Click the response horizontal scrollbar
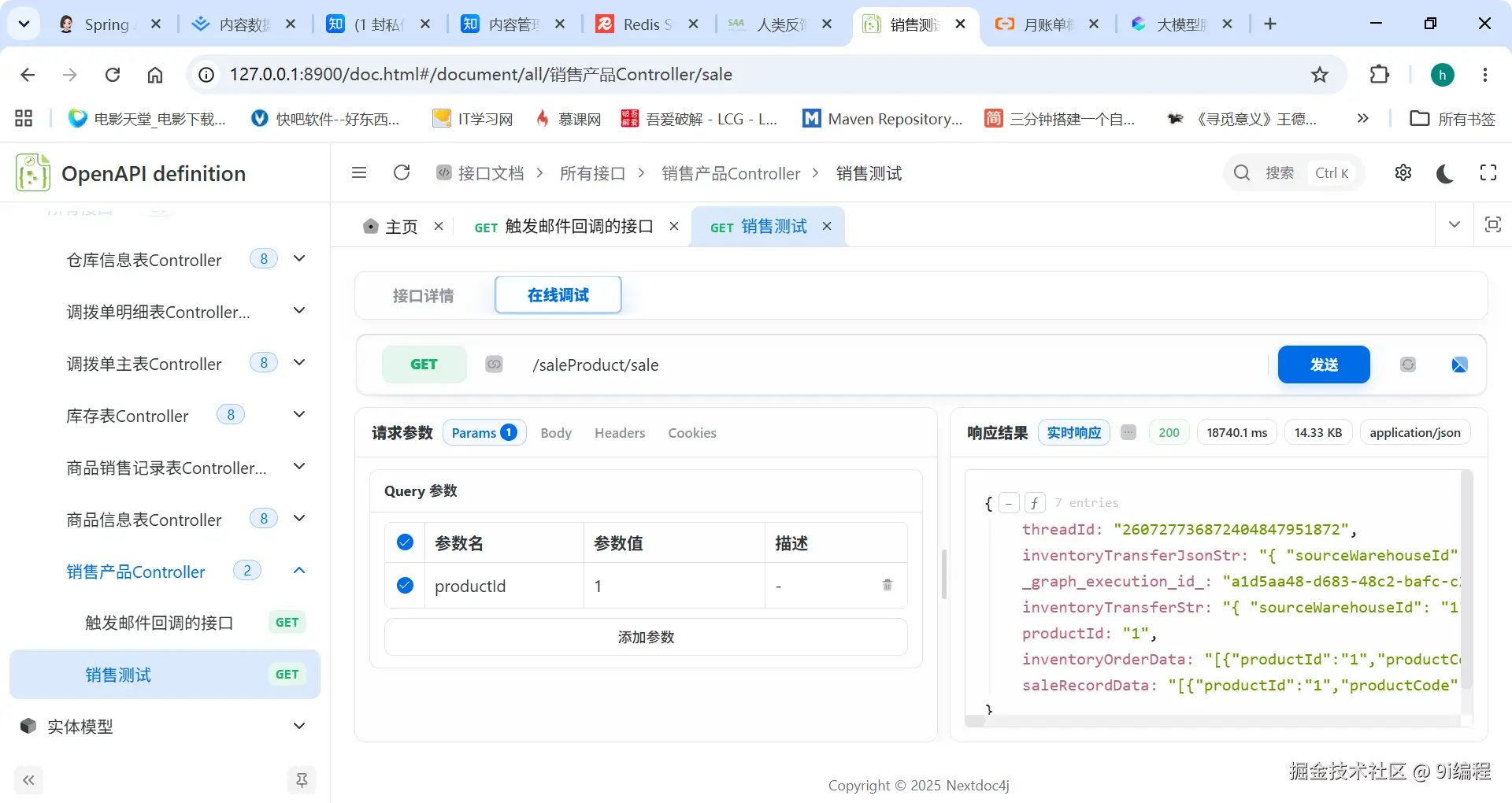The width and height of the screenshot is (1512, 803). (x=975, y=720)
